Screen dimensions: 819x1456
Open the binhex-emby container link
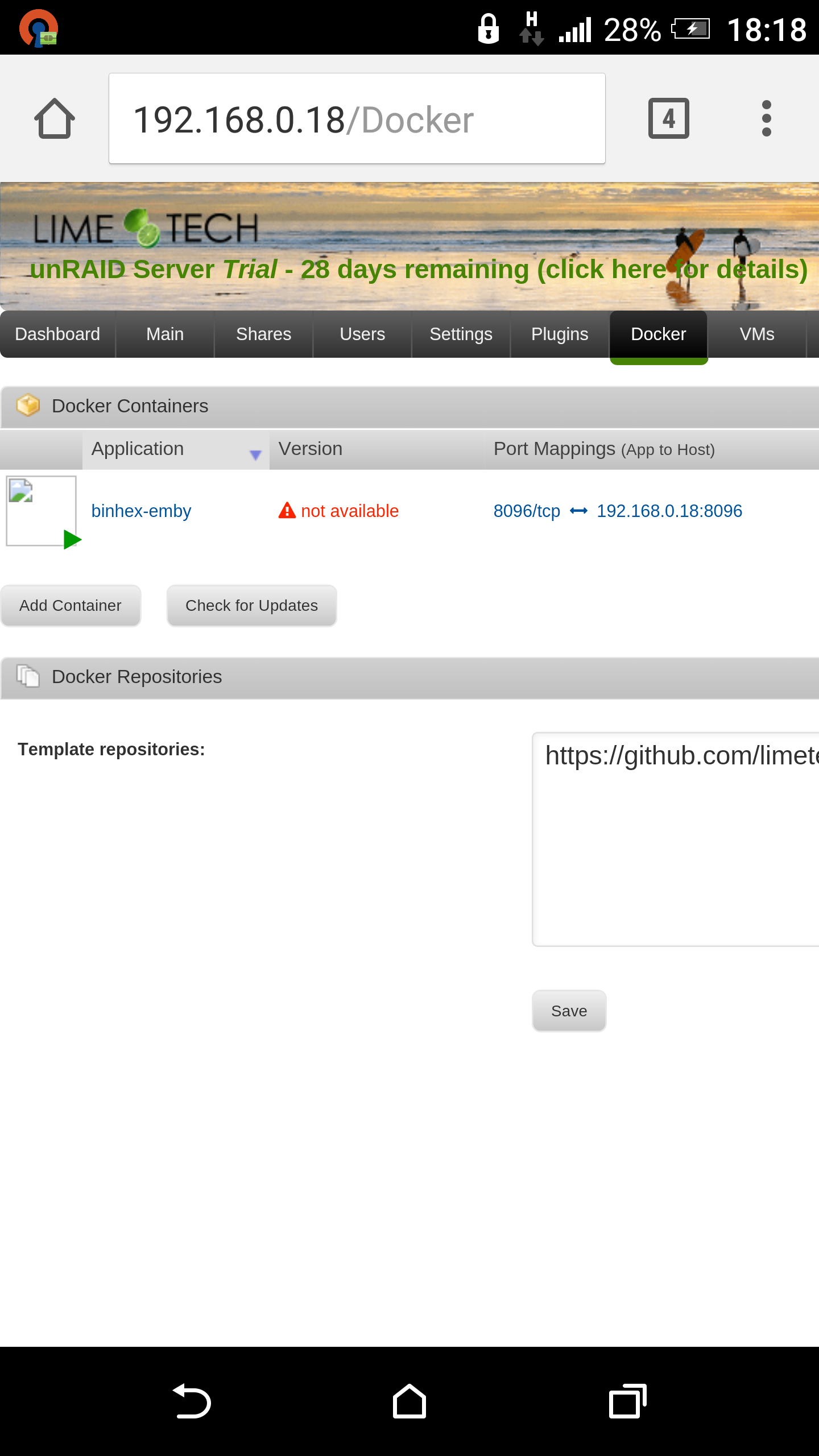pyautogui.click(x=141, y=511)
